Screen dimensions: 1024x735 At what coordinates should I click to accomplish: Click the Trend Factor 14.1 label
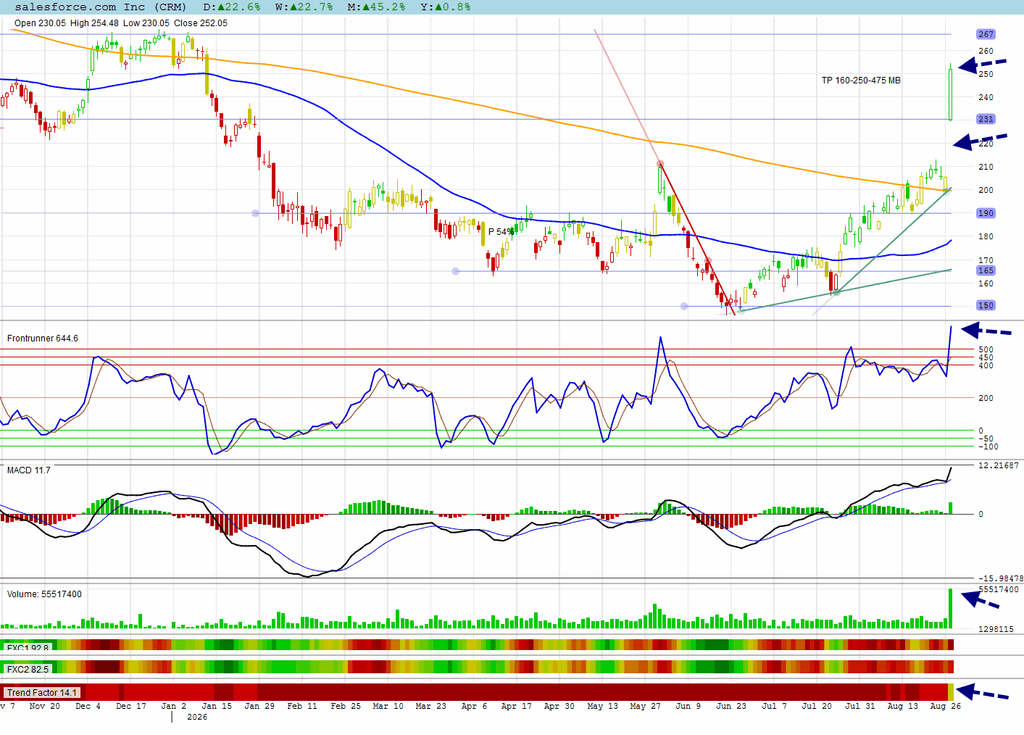coord(42,693)
